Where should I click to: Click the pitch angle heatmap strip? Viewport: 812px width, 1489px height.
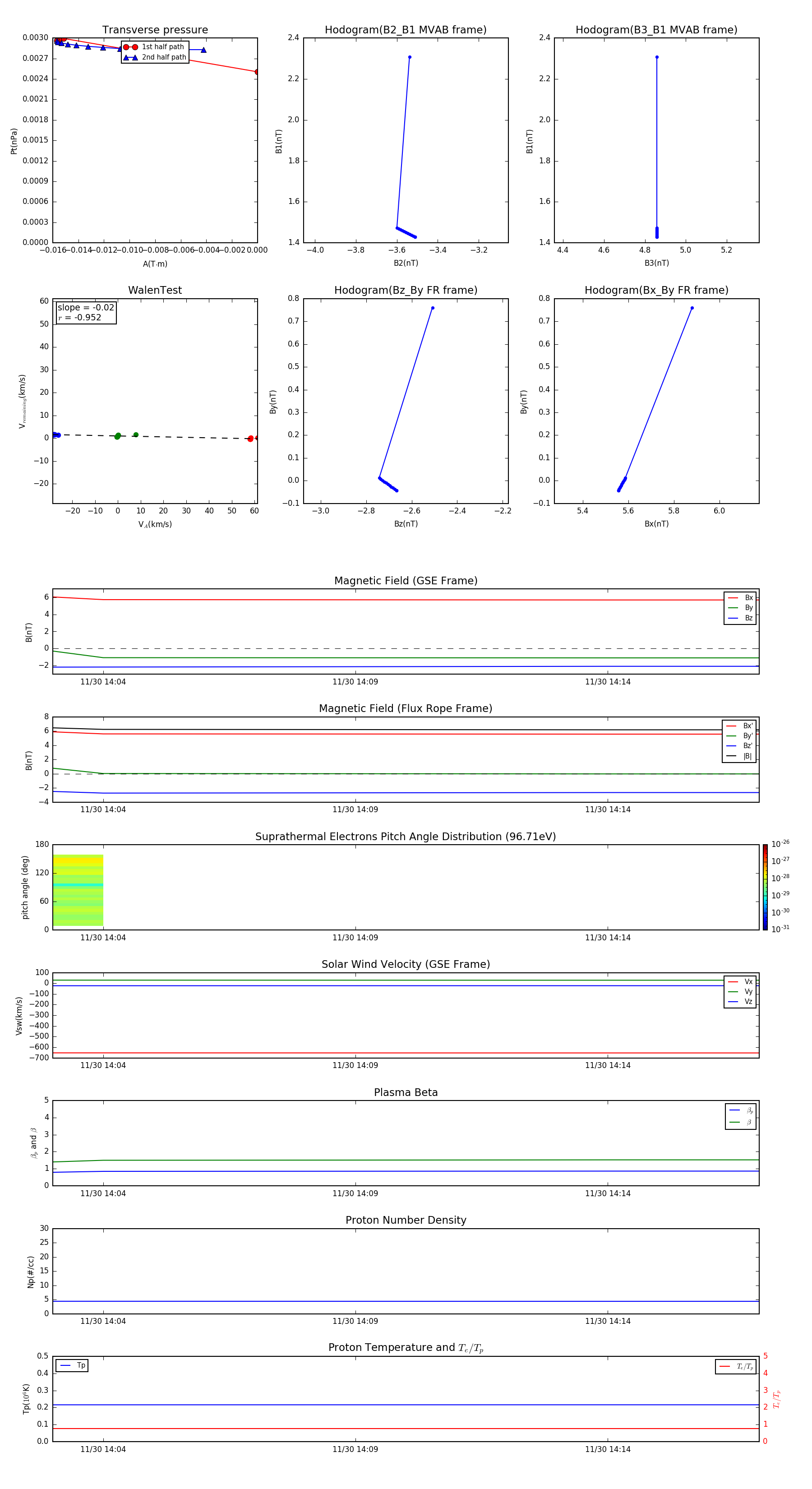[x=78, y=890]
